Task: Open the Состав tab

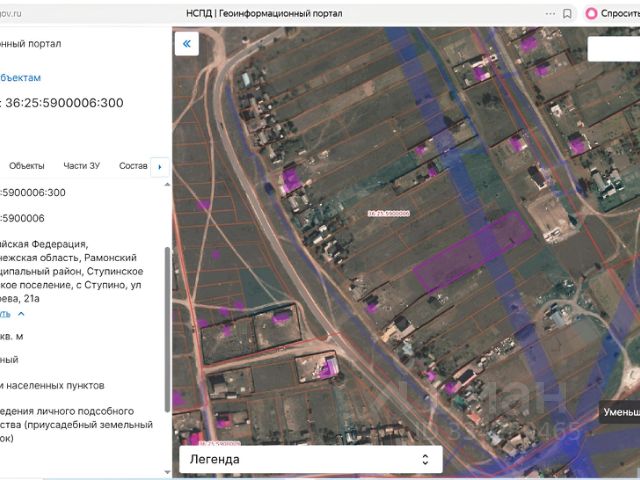Action: pos(133,166)
